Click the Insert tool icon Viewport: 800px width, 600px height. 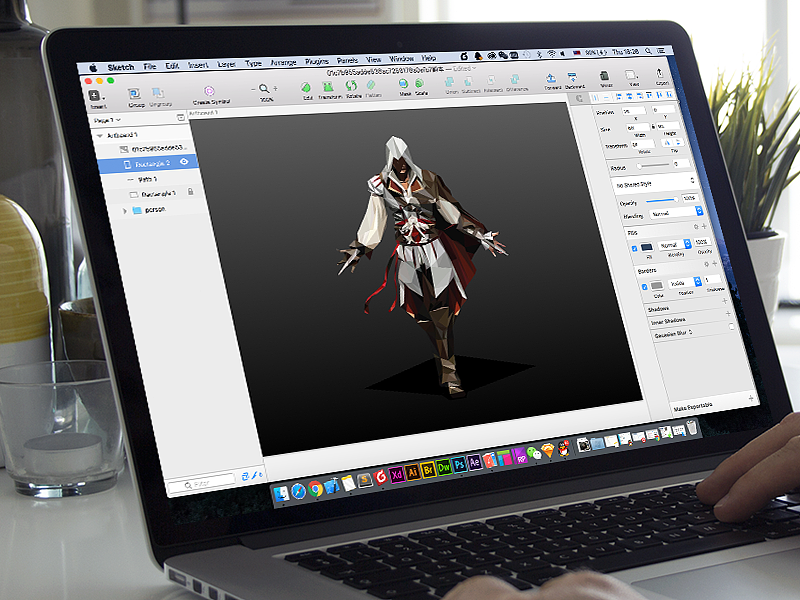94,95
